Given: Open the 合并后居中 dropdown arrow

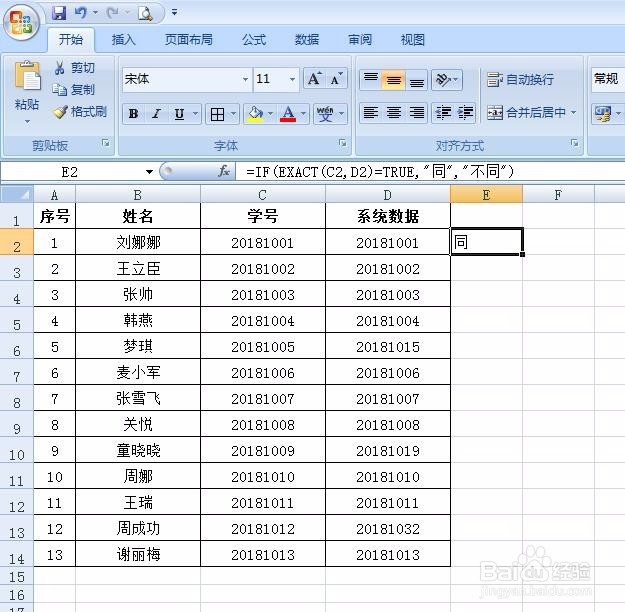Looking at the screenshot, I should 574,113.
